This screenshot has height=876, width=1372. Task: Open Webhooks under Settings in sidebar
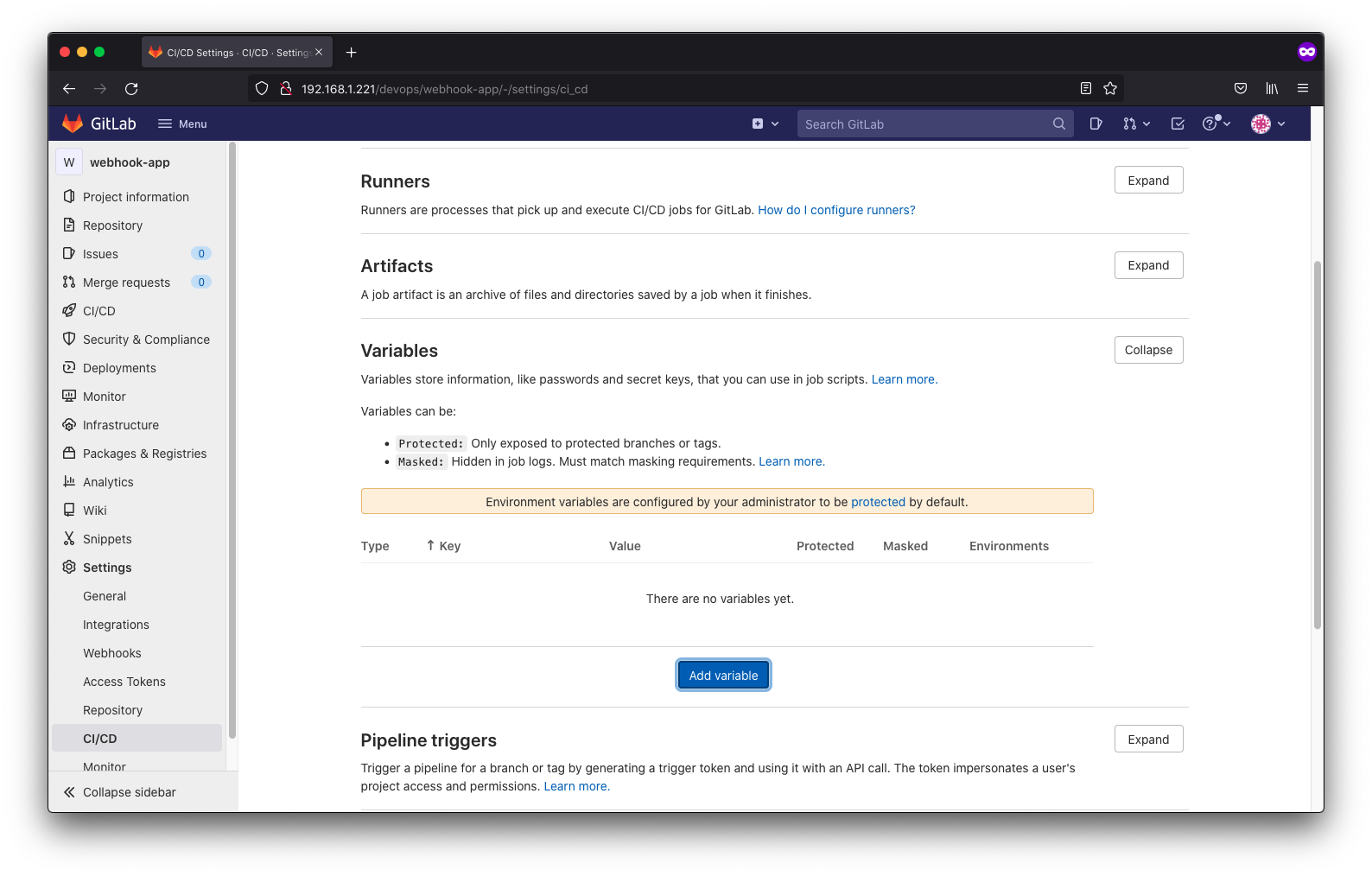(112, 653)
